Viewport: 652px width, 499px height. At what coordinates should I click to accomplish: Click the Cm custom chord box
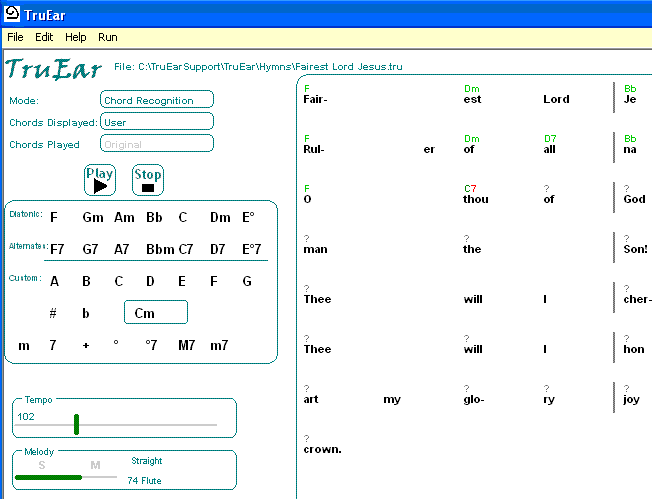tap(156, 312)
